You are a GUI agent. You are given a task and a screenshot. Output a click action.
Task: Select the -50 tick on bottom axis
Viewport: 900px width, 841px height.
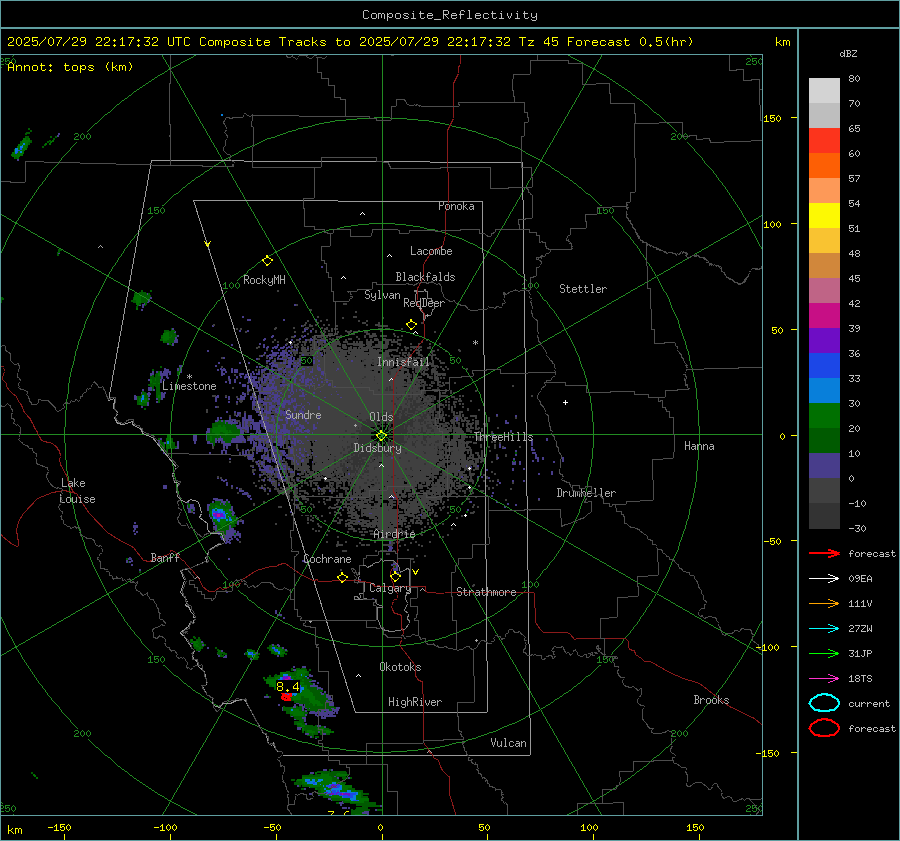coord(272,827)
